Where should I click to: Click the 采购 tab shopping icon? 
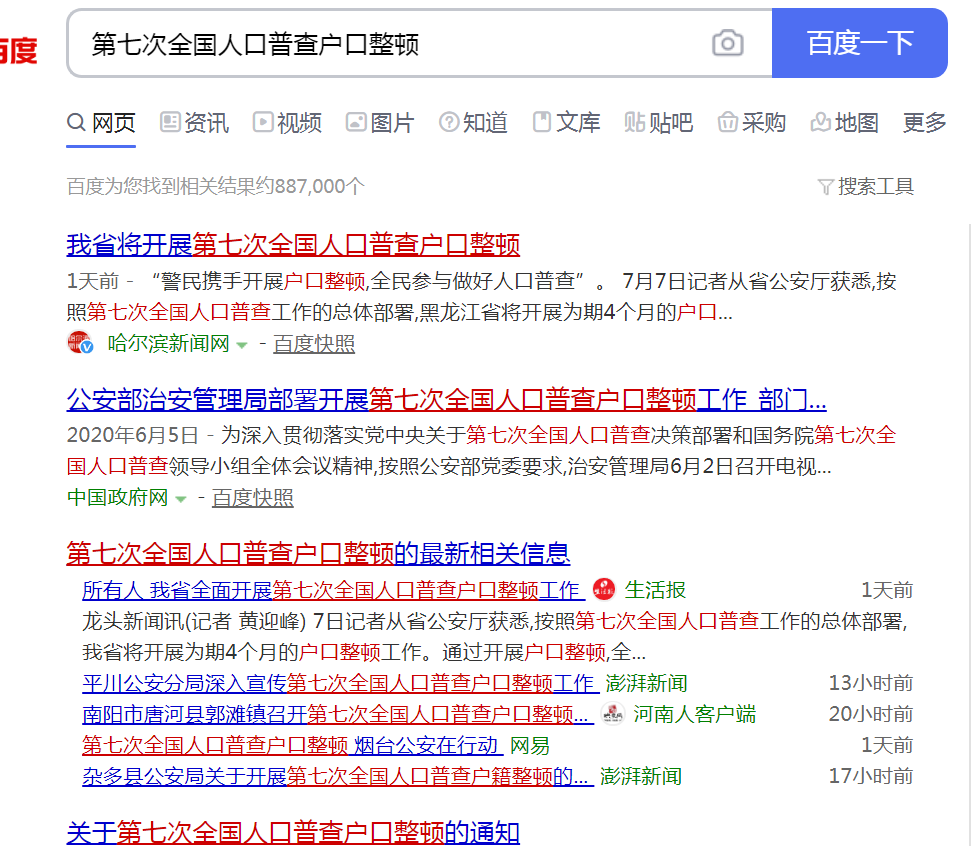(727, 122)
